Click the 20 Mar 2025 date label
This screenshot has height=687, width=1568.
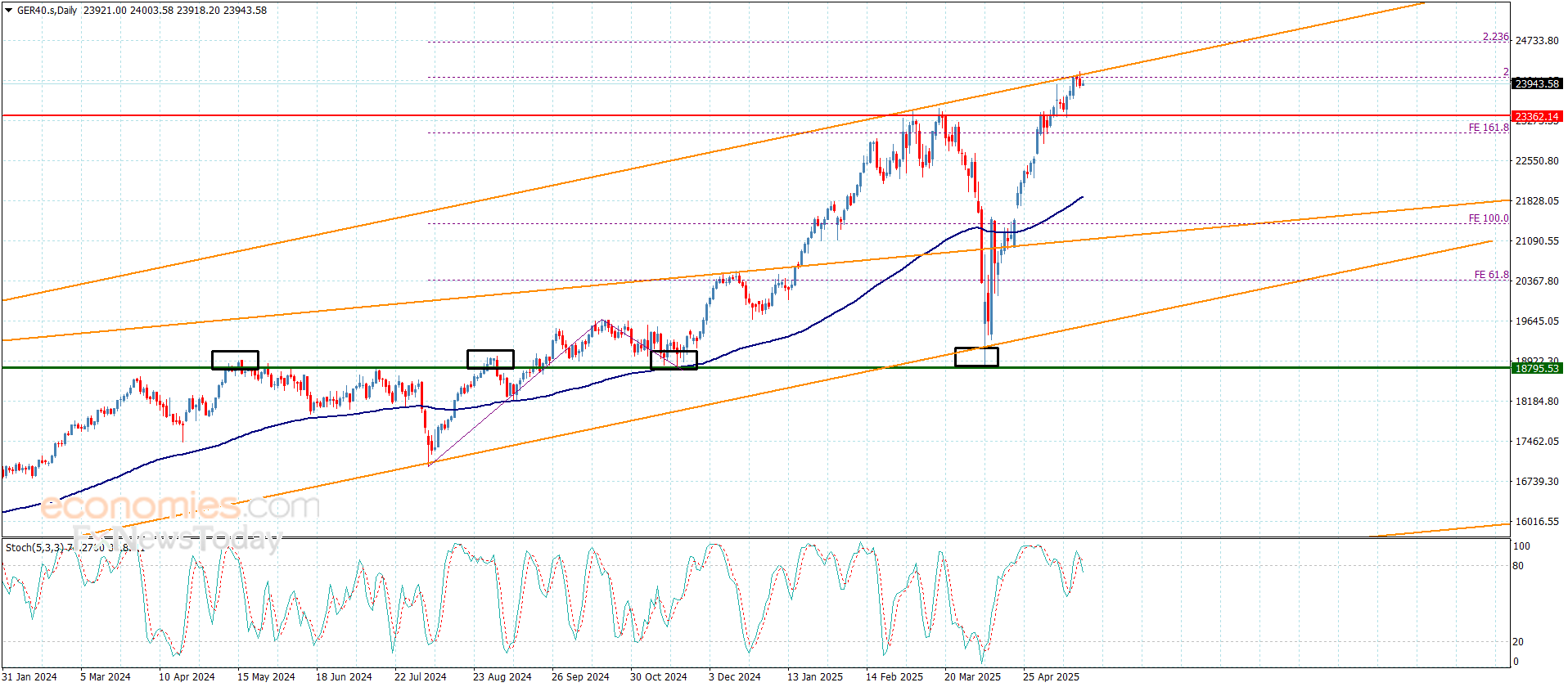972,676
